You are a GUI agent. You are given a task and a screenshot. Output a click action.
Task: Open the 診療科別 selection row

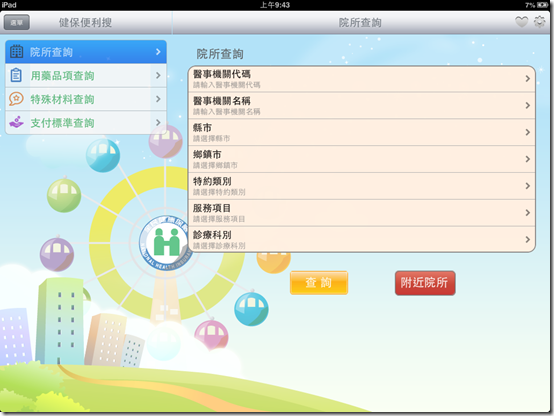[362, 239]
